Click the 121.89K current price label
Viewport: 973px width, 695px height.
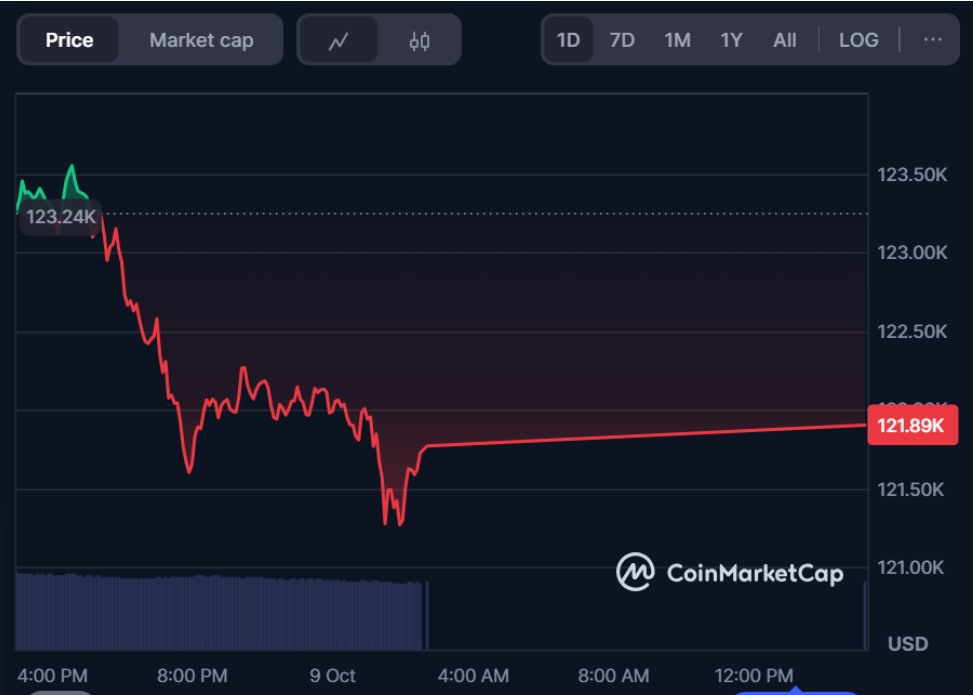911,426
